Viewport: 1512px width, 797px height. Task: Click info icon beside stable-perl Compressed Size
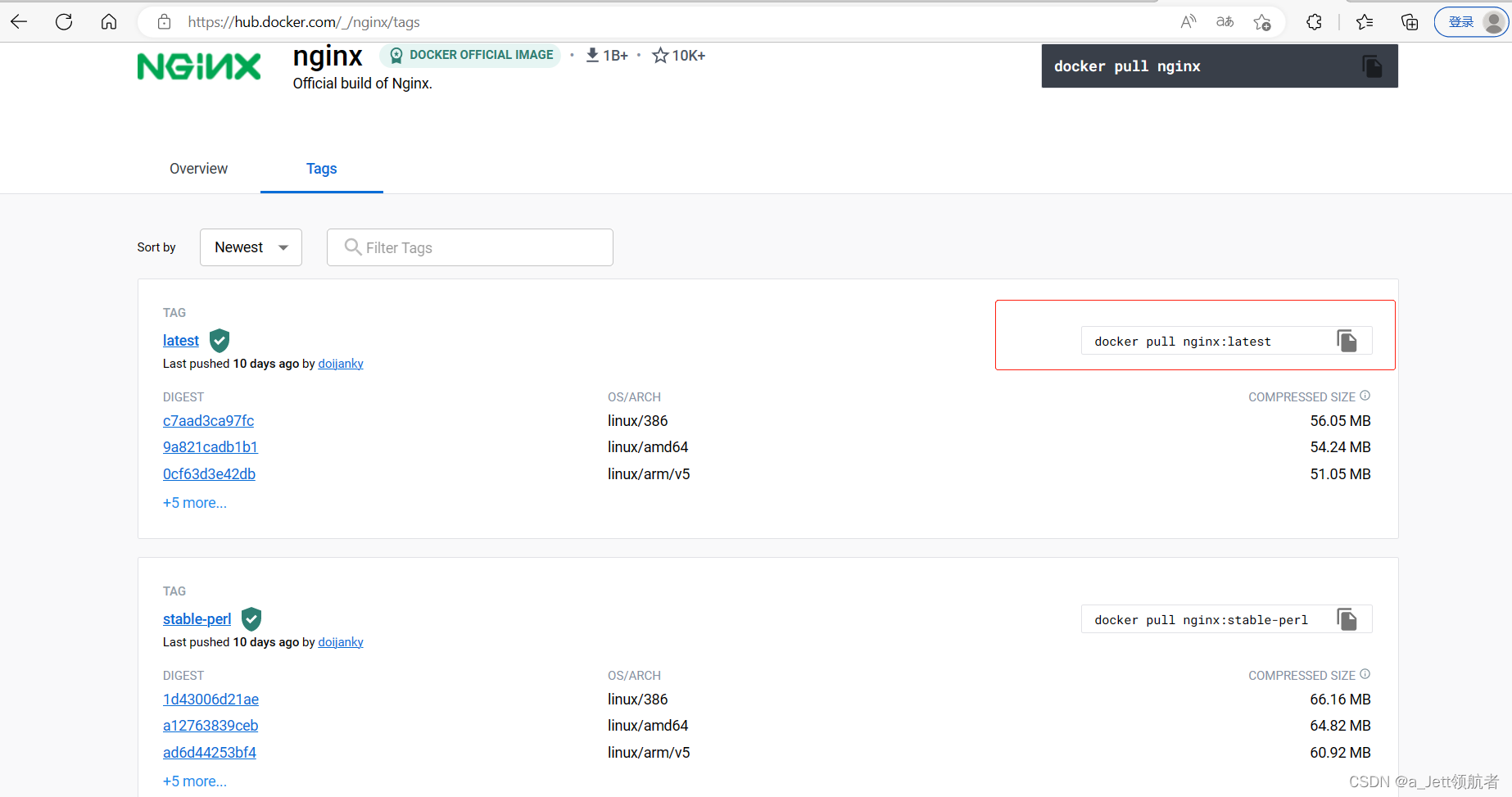click(x=1365, y=674)
